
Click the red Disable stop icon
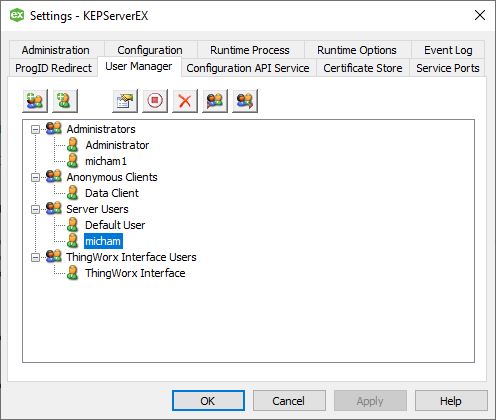pos(155,101)
